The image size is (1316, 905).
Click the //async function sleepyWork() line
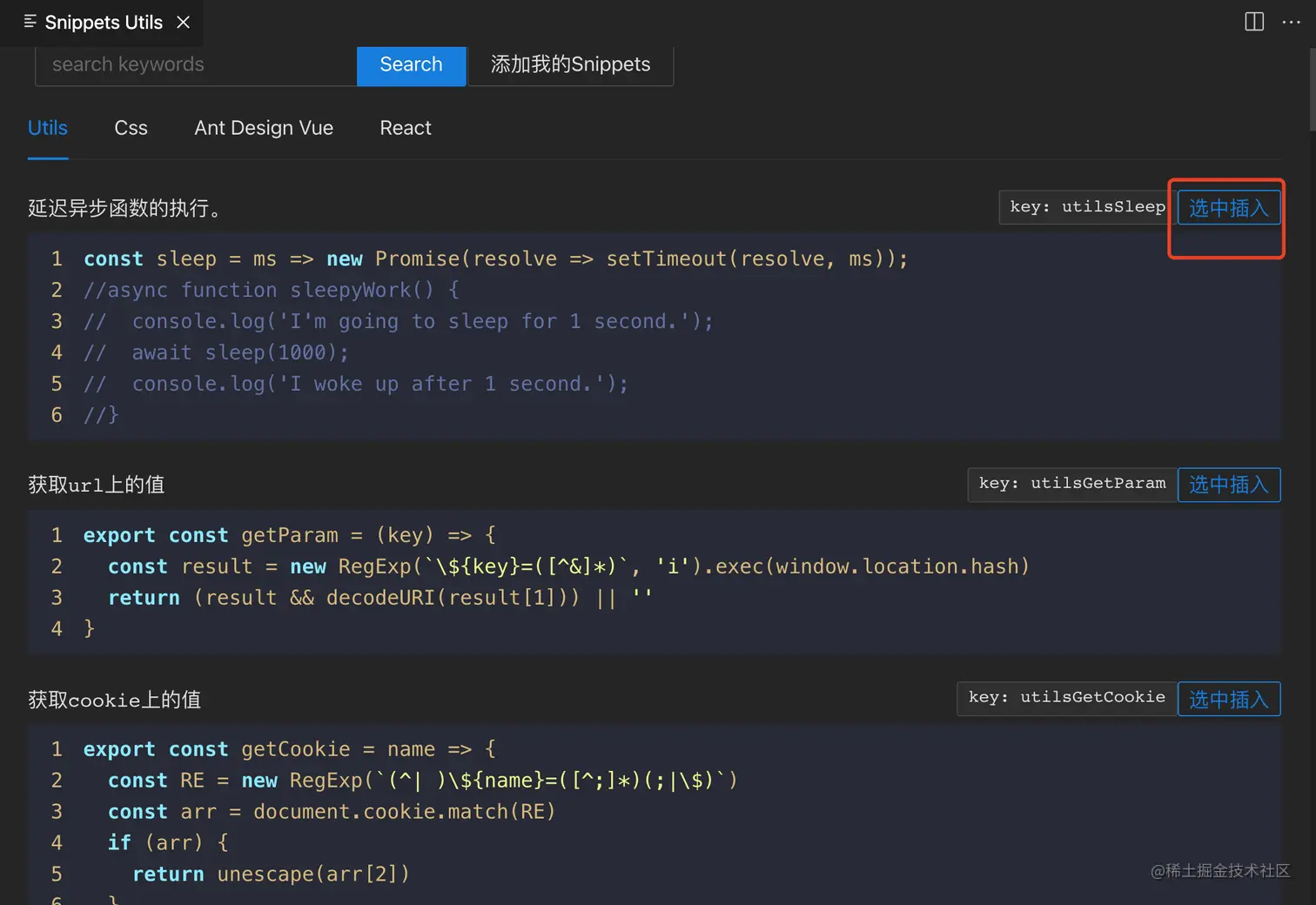click(272, 291)
